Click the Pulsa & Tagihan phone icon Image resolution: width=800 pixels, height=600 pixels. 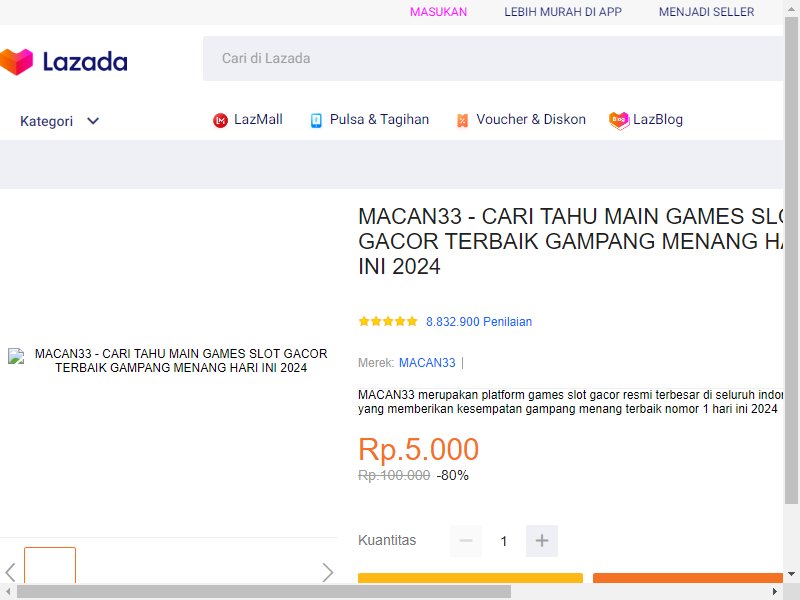(316, 120)
